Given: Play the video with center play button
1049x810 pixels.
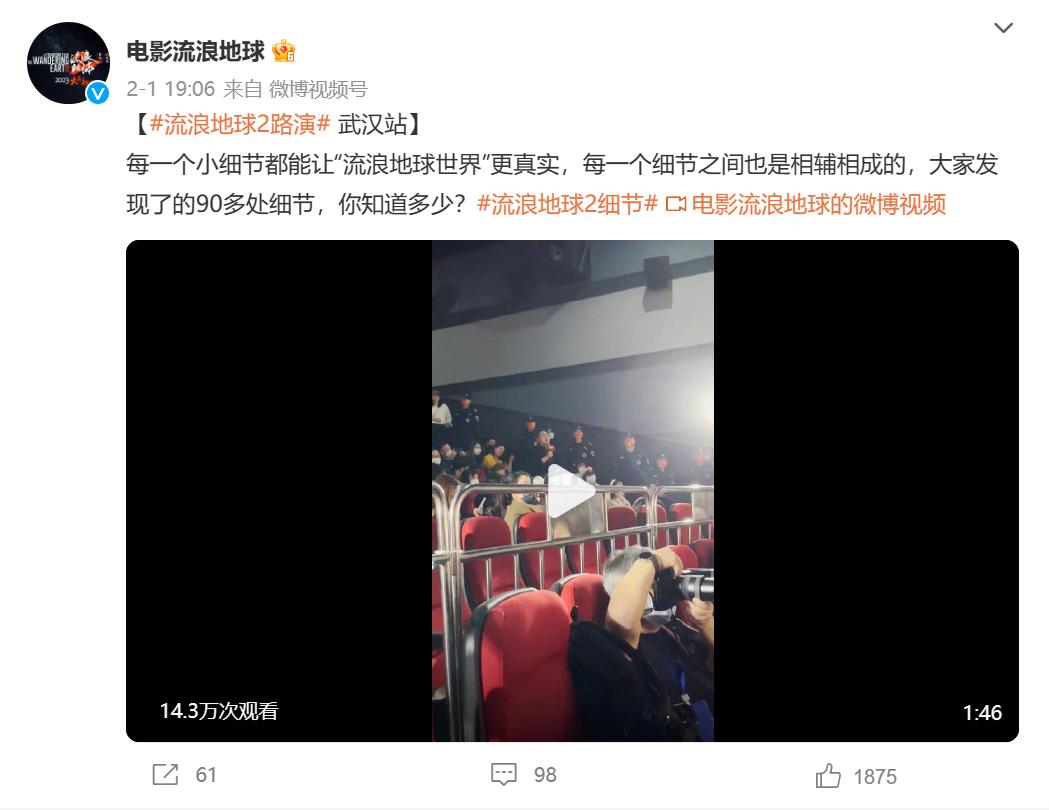Looking at the screenshot, I should point(572,491).
